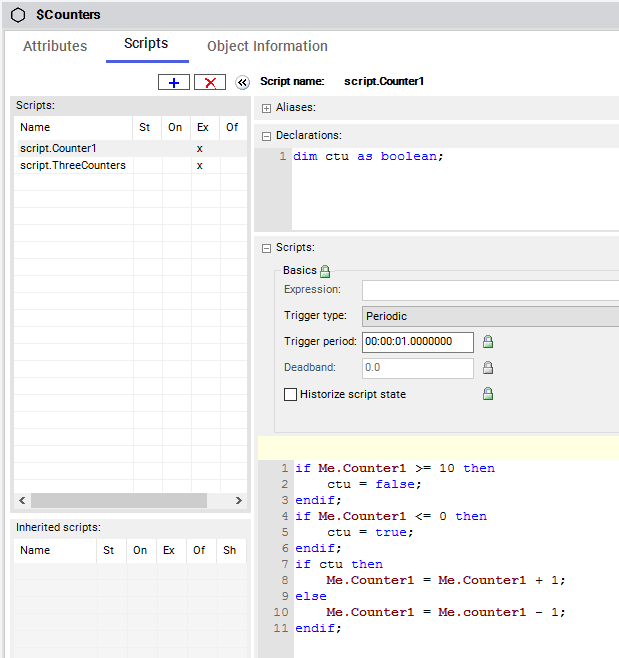Expand the Aliases section
The width and height of the screenshot is (619, 658).
click(x=267, y=108)
